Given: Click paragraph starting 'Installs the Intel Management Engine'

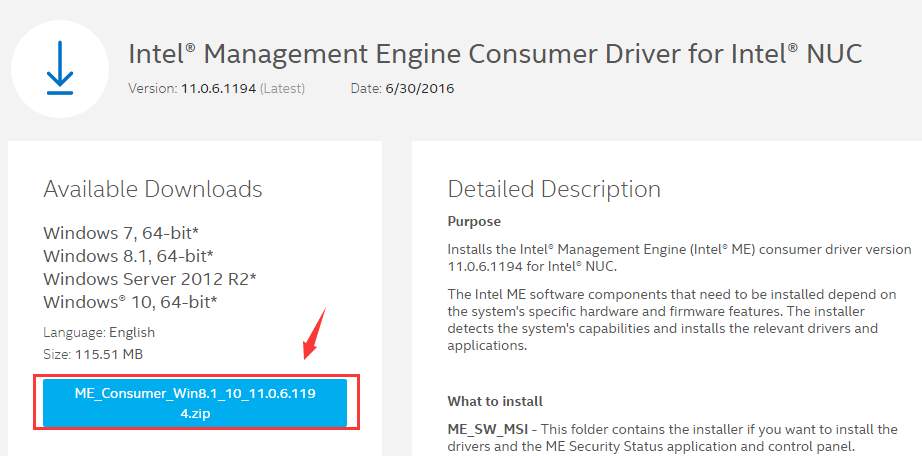Looking at the screenshot, I should click(678, 258).
